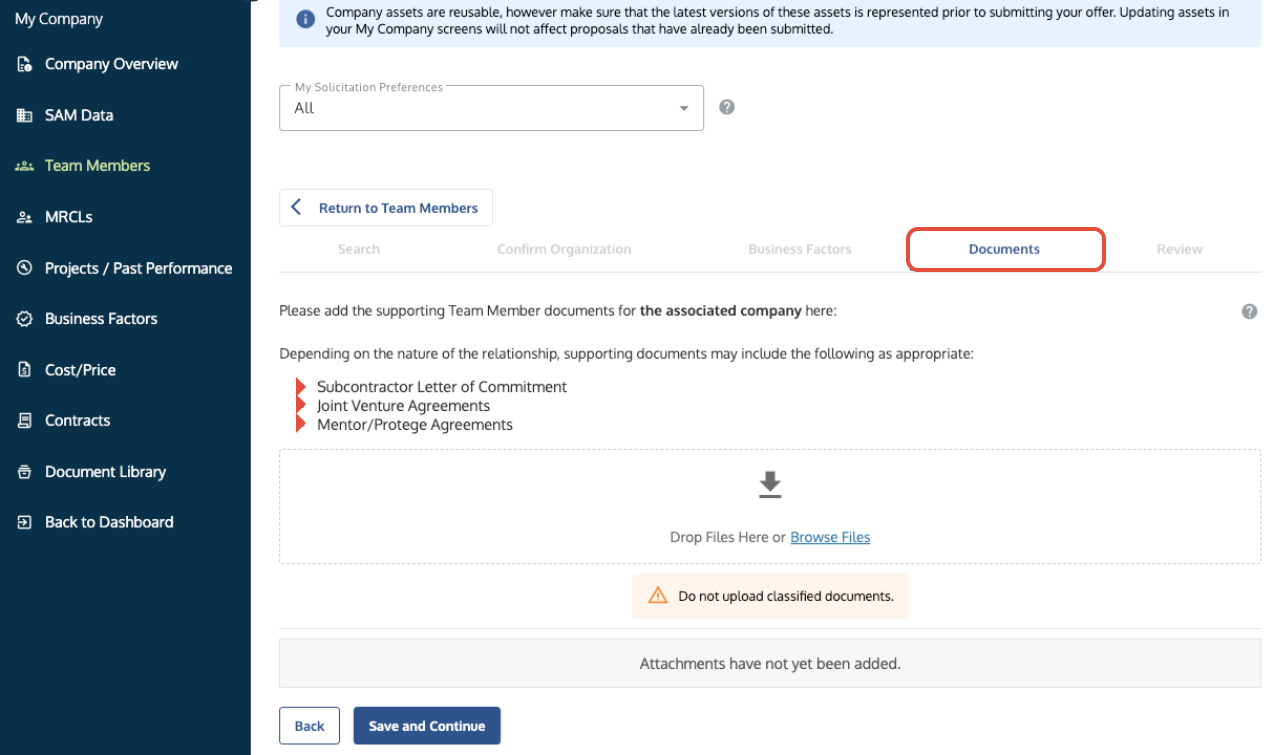
Task: Click 'Attachments have not yet been added.' message
Action: pyautogui.click(x=770, y=663)
